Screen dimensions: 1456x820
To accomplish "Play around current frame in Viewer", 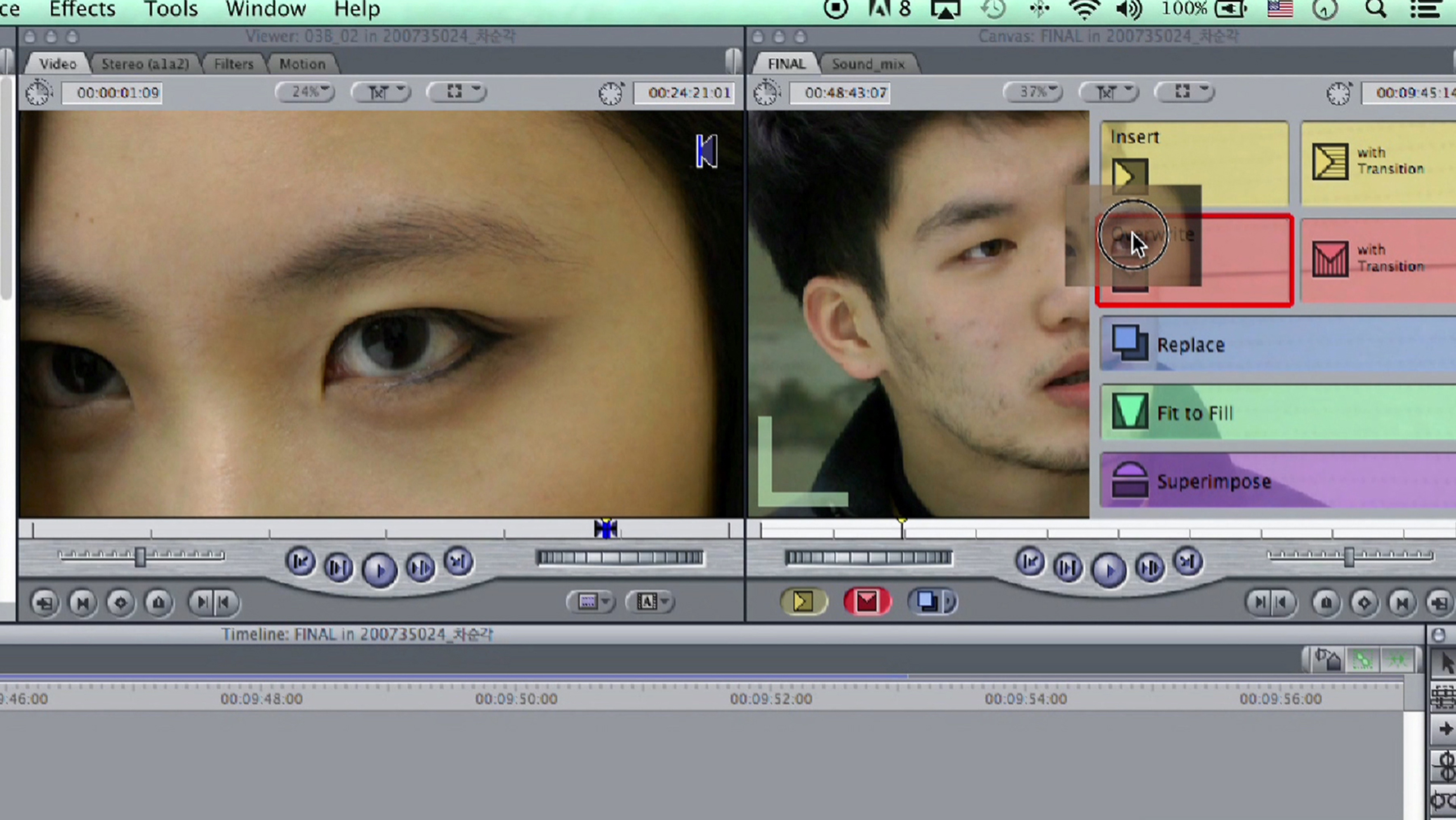I will pyautogui.click(x=420, y=567).
